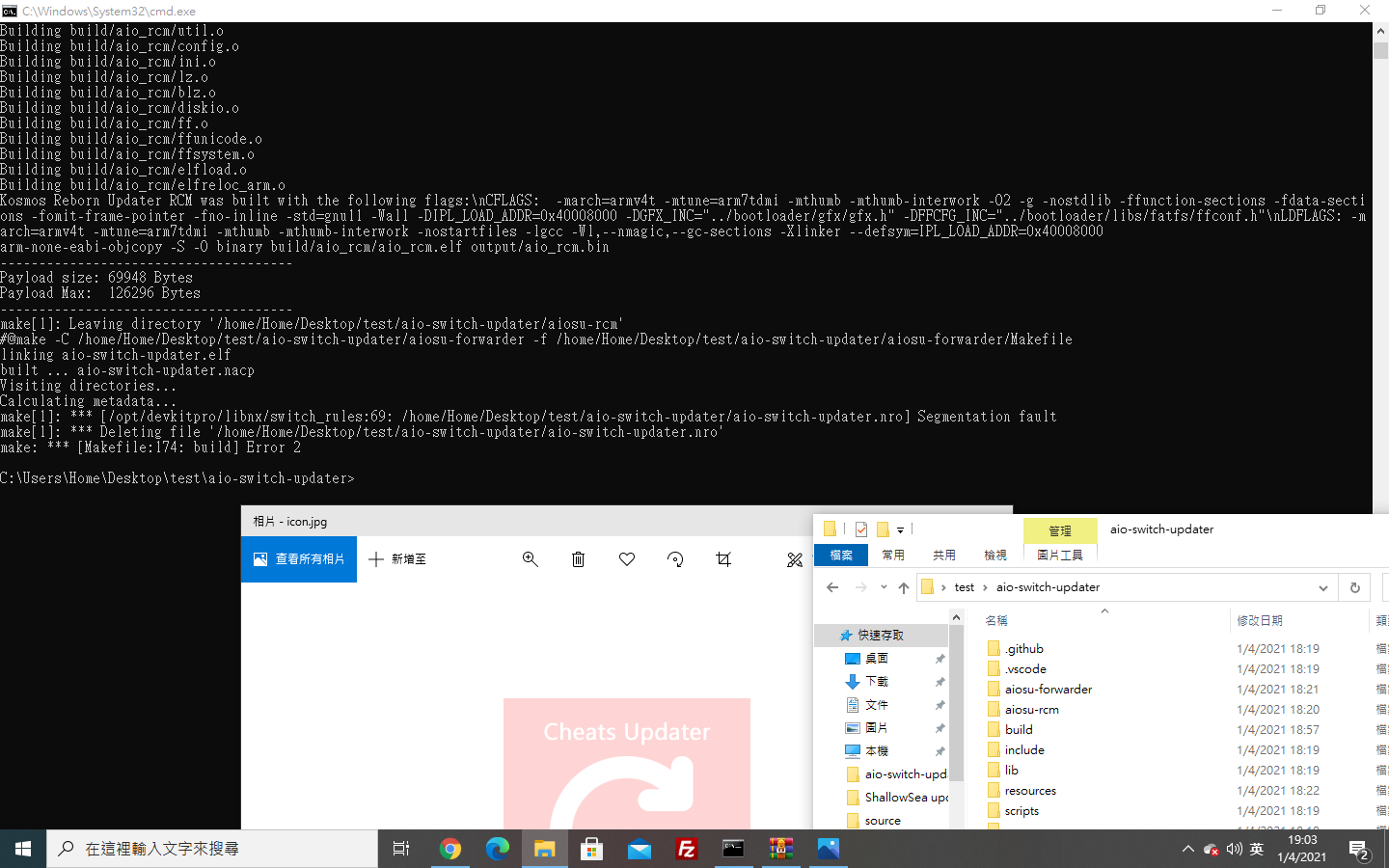This screenshot has height=868, width=1389.
Task: Open the address bar history dropdown
Action: pos(1323,586)
